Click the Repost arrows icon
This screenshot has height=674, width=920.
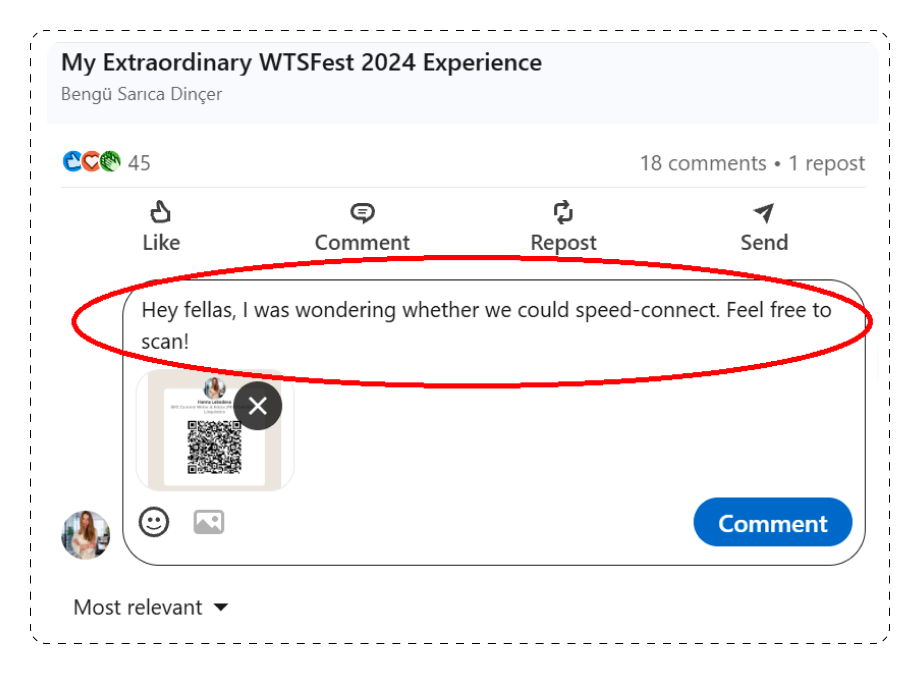pyautogui.click(x=563, y=212)
